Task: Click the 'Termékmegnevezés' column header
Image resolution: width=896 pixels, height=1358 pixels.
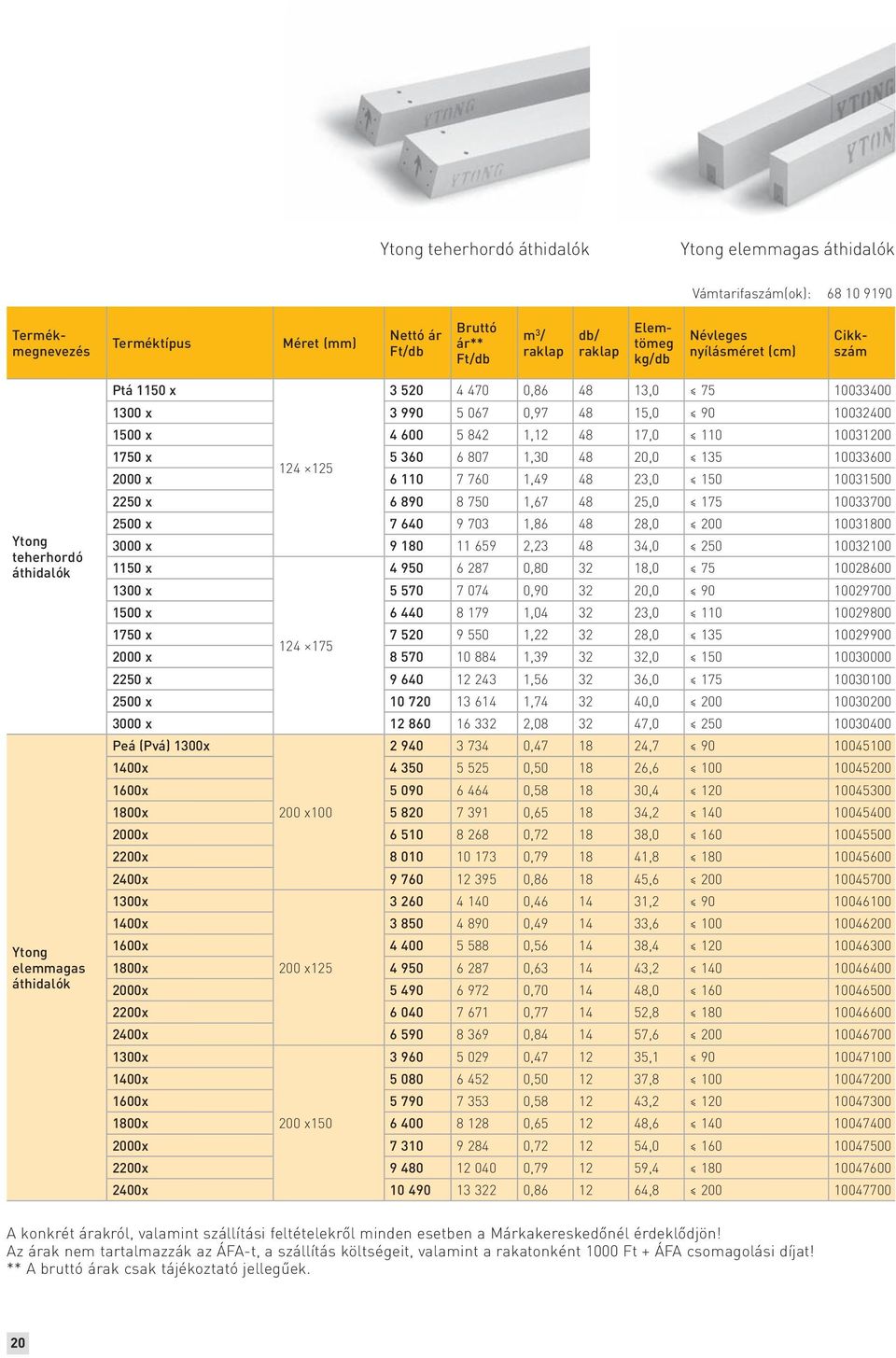Action: pyautogui.click(x=51, y=343)
